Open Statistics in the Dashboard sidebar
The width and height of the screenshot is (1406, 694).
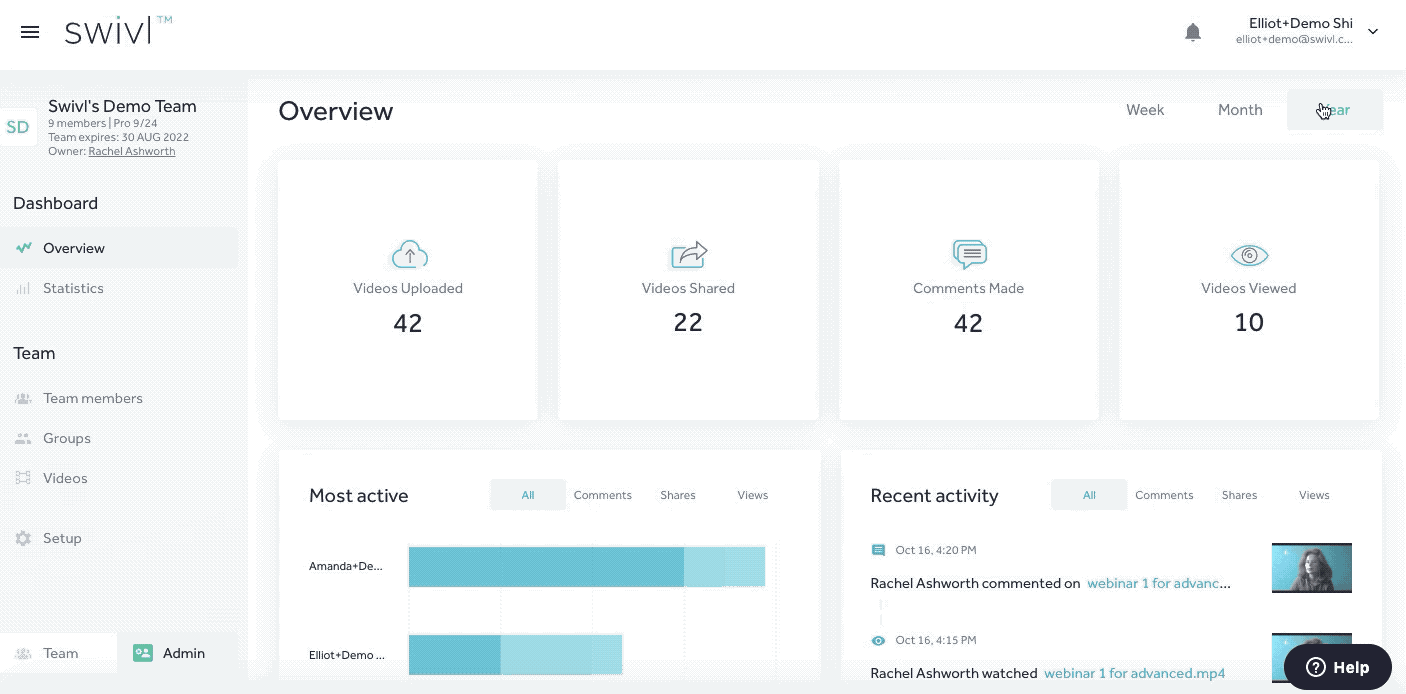coord(73,288)
